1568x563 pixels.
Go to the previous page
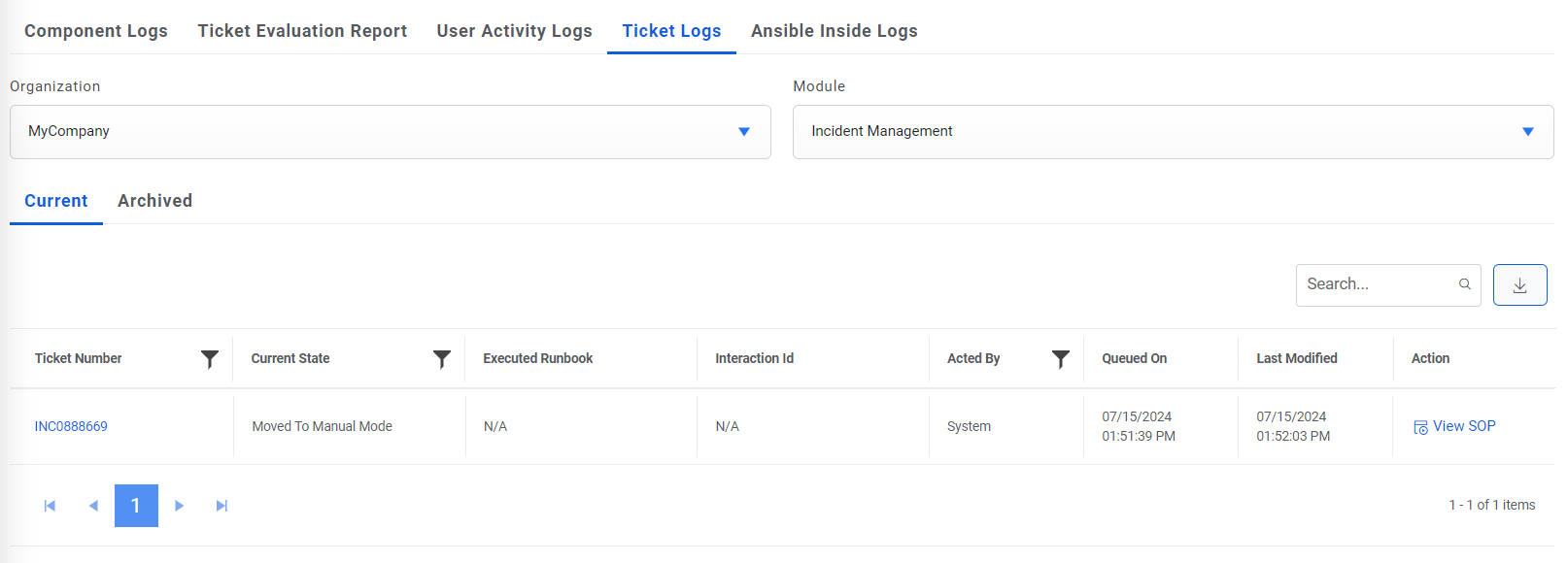(93, 506)
